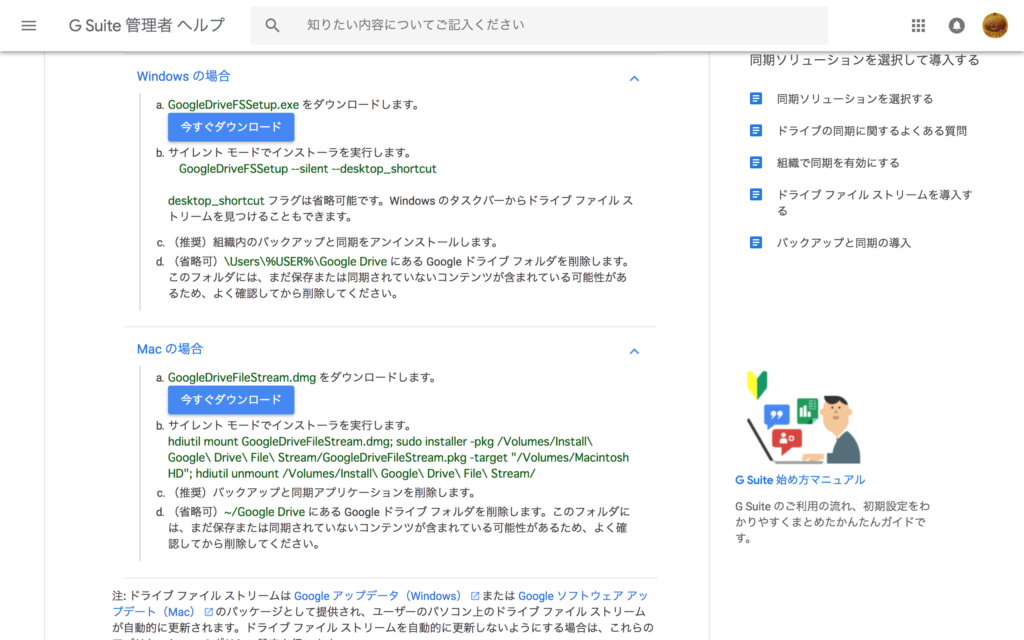Screen dimensions: 1024x640
Task: Toggle the Mac の場合 heading
Action: pos(170,349)
